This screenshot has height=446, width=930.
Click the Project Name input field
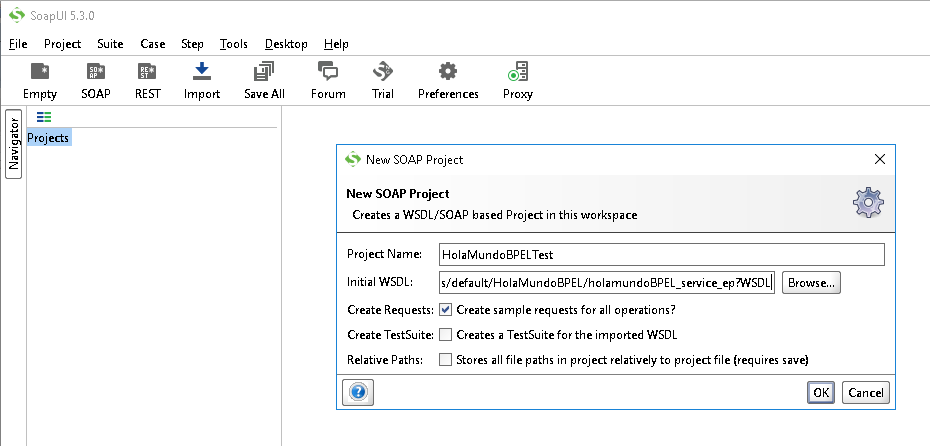tap(662, 254)
